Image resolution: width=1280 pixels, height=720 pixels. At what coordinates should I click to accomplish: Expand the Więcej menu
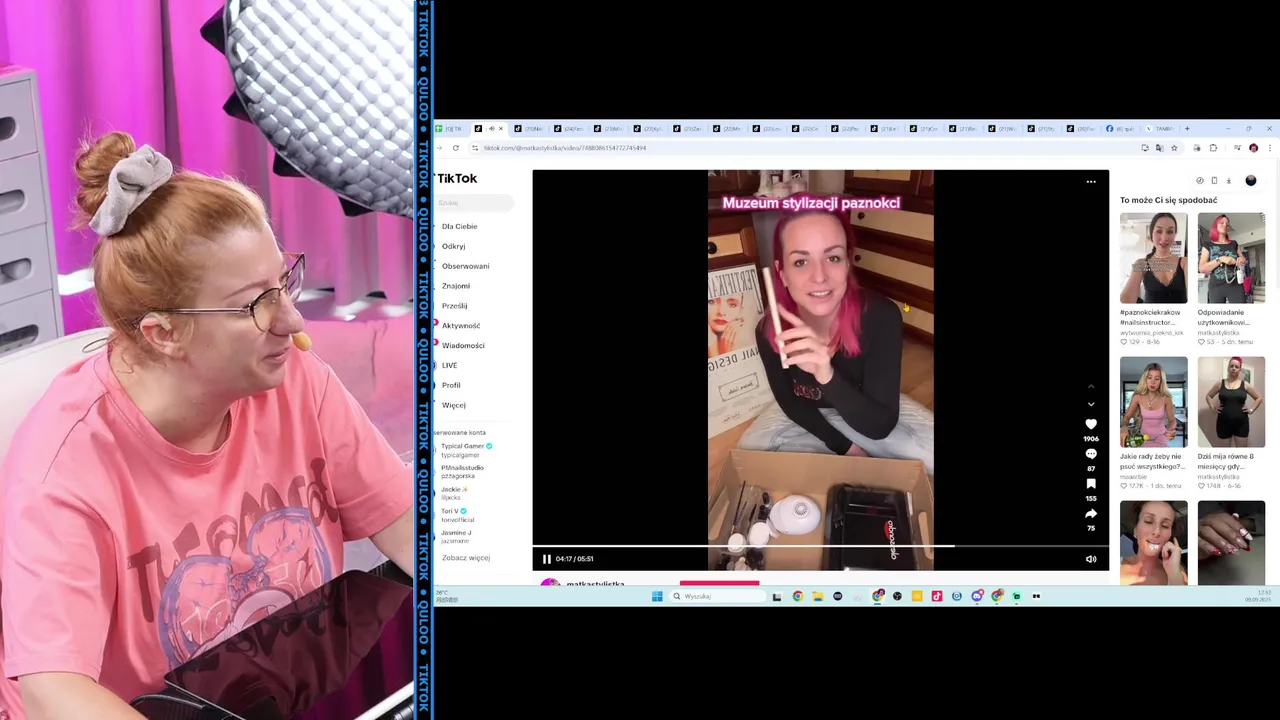coord(453,405)
